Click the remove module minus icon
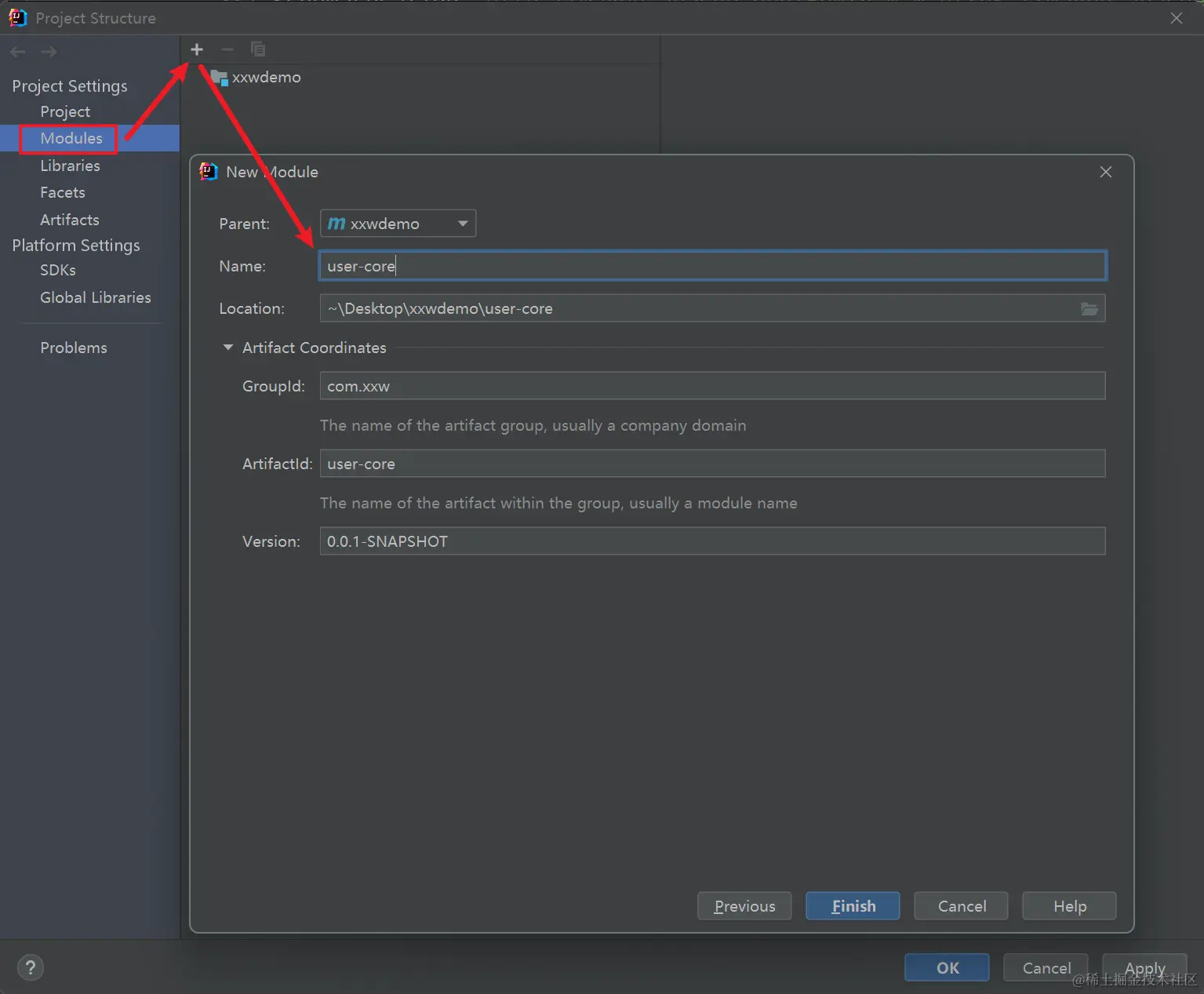This screenshot has height=994, width=1204. coord(227,49)
